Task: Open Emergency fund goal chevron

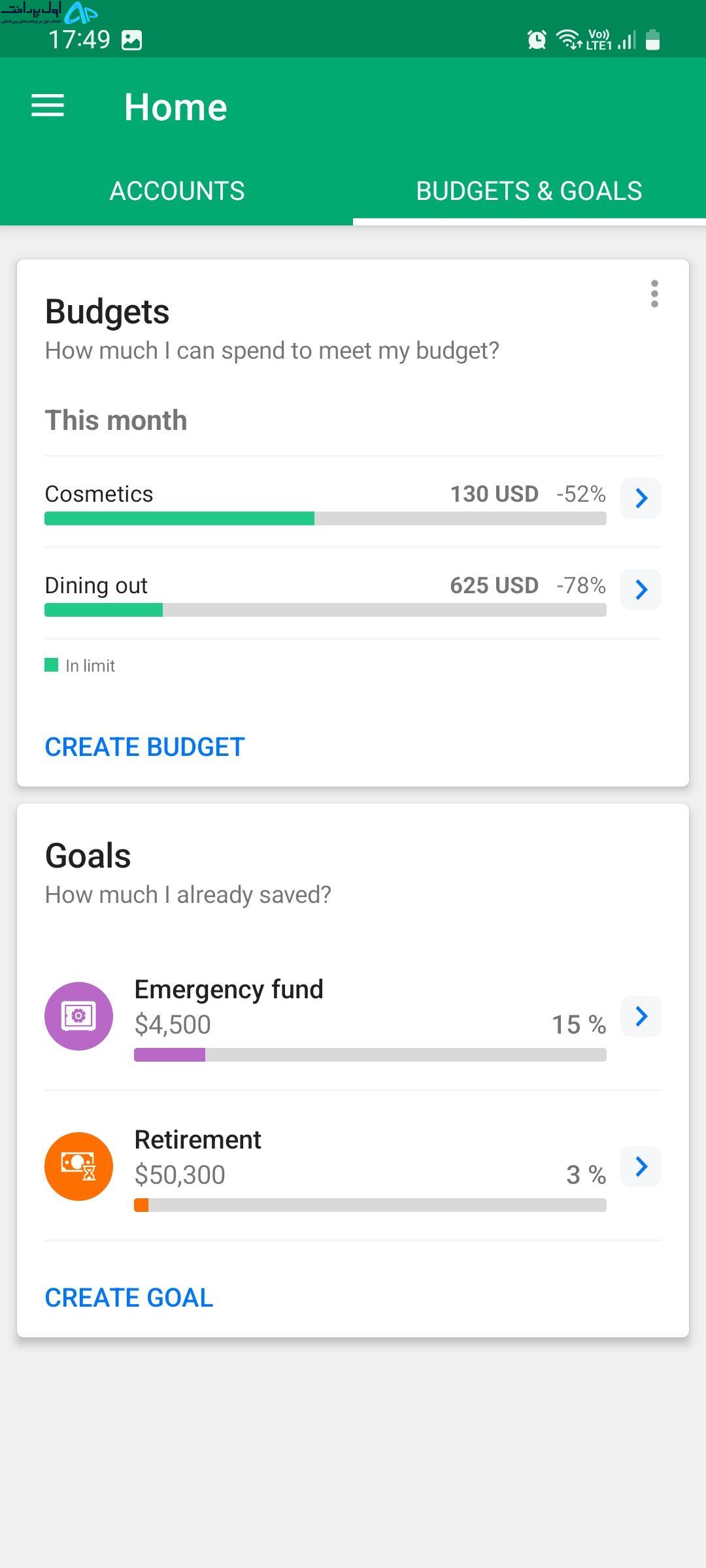Action: pos(641,1016)
